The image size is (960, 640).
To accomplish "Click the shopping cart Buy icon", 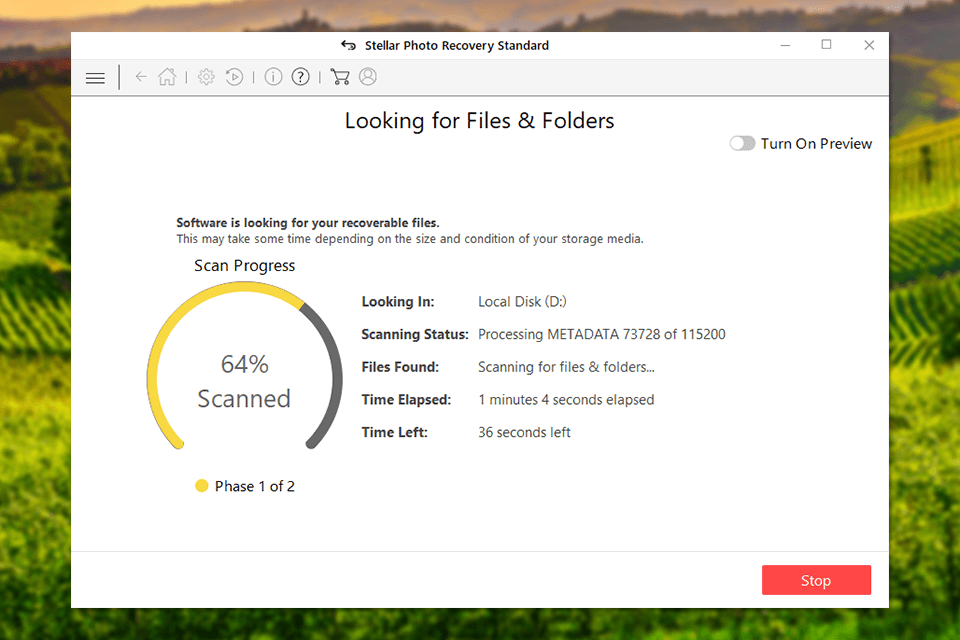I will (x=340, y=77).
